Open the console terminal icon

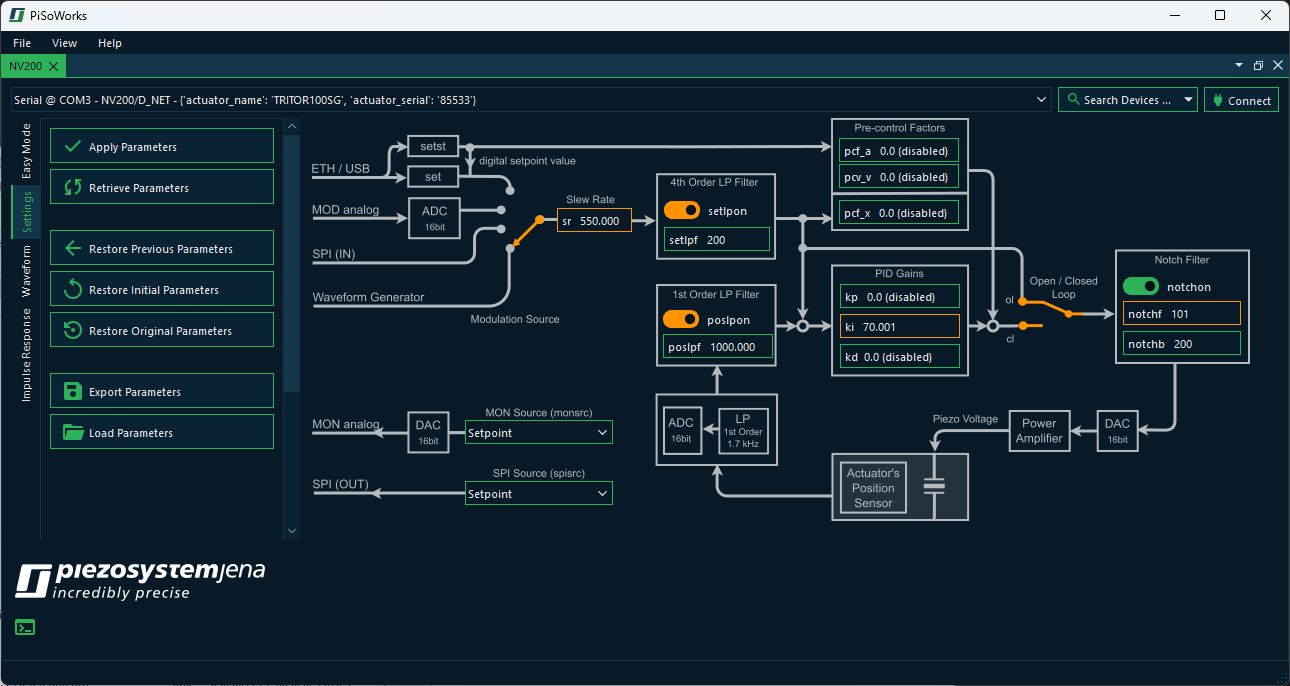(25, 628)
